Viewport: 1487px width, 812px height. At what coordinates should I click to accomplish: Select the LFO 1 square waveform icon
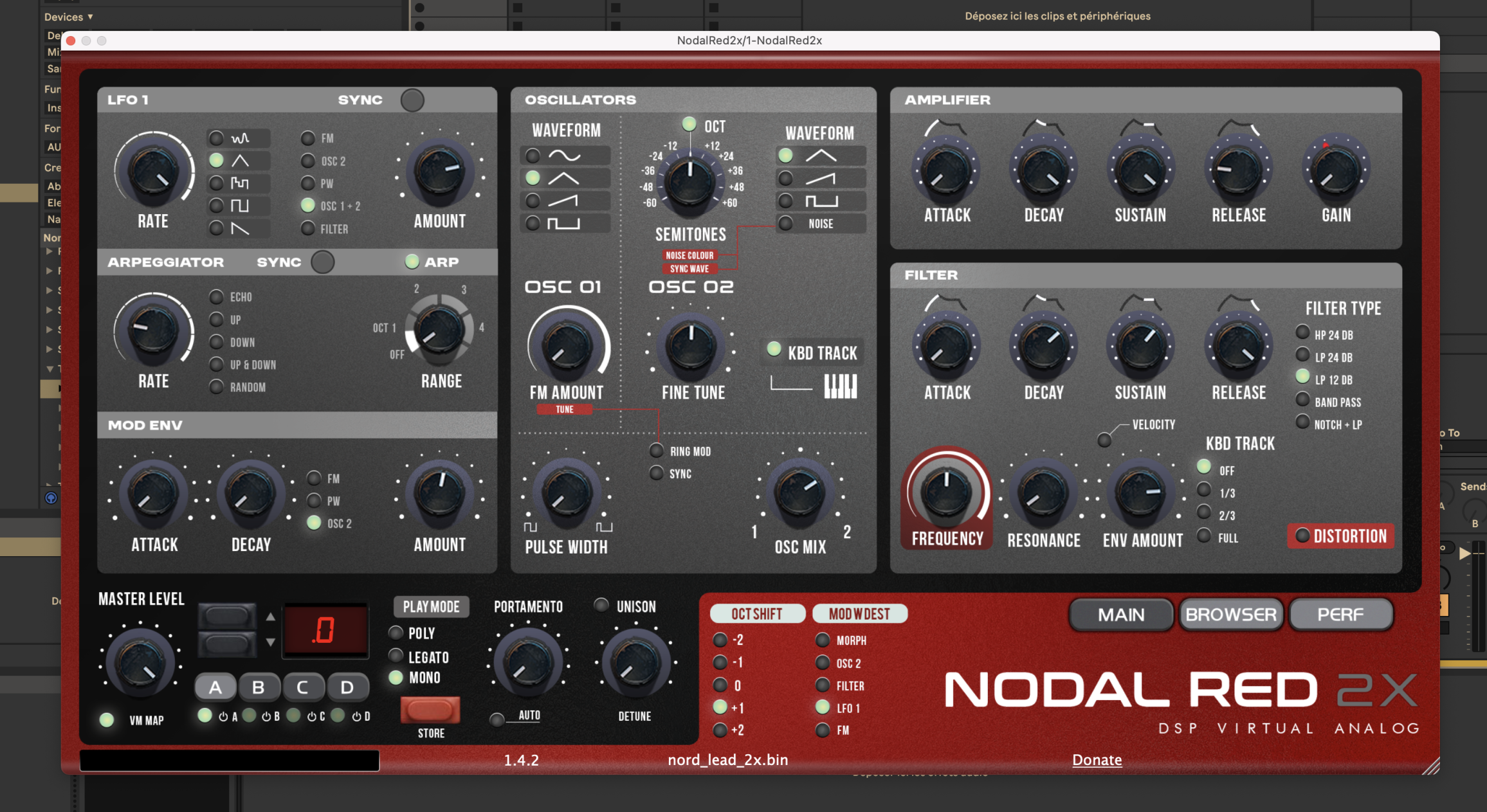coord(239,206)
